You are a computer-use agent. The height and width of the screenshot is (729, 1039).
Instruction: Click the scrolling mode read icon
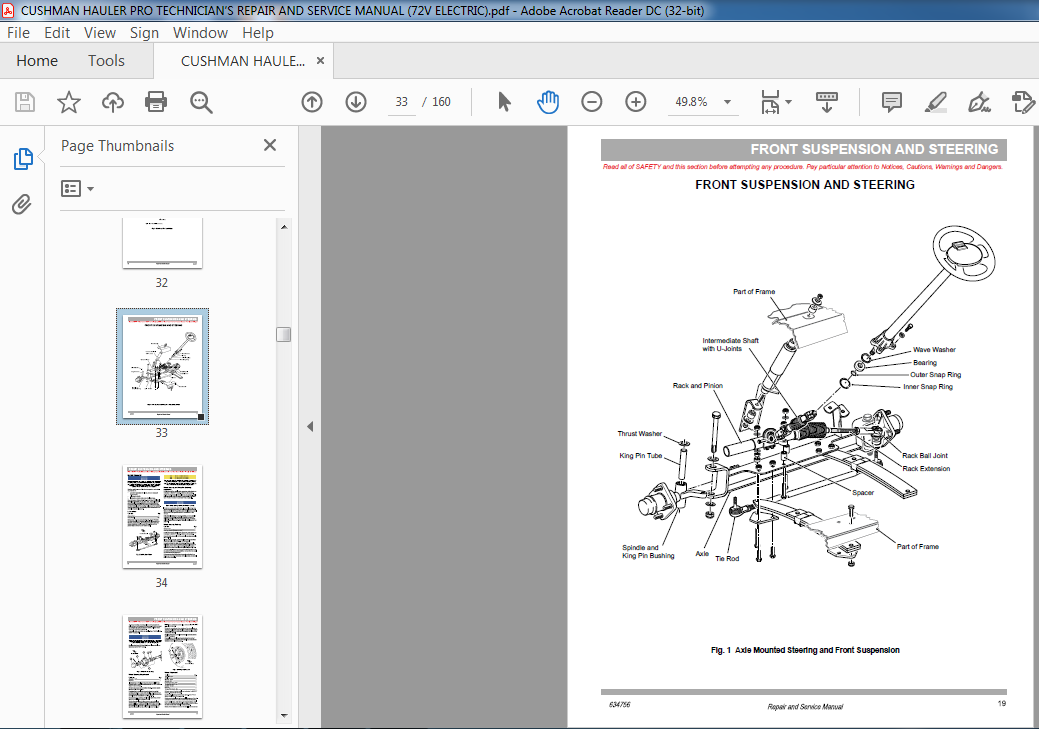826,102
